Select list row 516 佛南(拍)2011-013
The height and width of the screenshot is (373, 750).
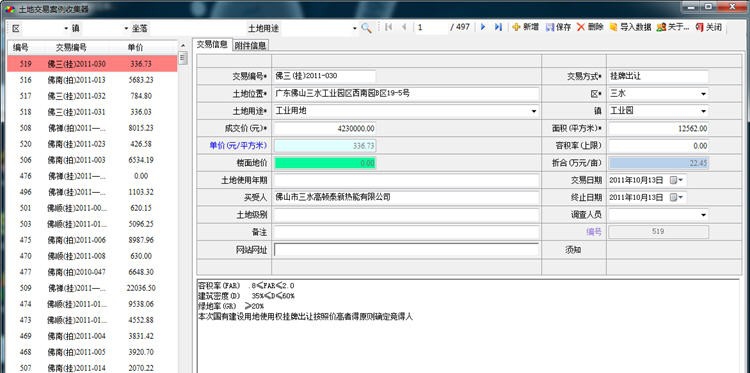92,80
